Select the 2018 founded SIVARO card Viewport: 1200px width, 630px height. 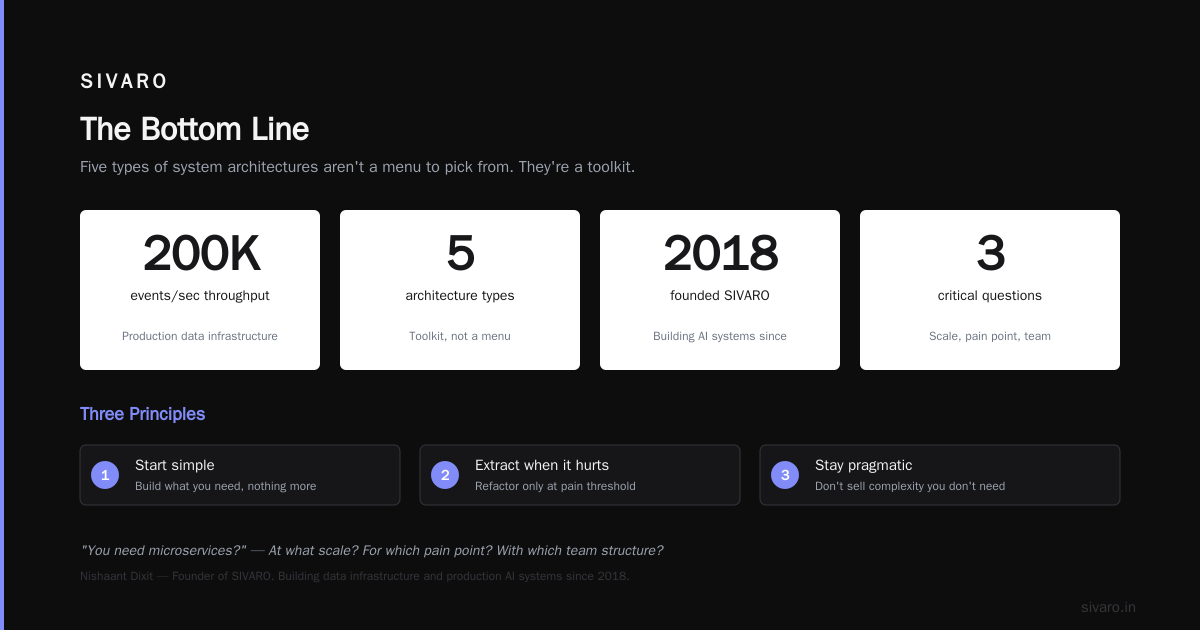[720, 290]
